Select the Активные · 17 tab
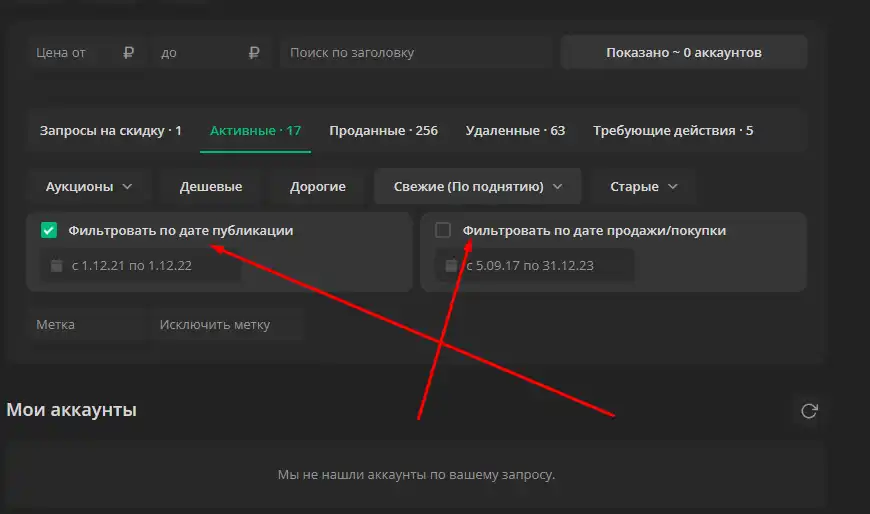Image resolution: width=870 pixels, height=514 pixels. coord(255,131)
